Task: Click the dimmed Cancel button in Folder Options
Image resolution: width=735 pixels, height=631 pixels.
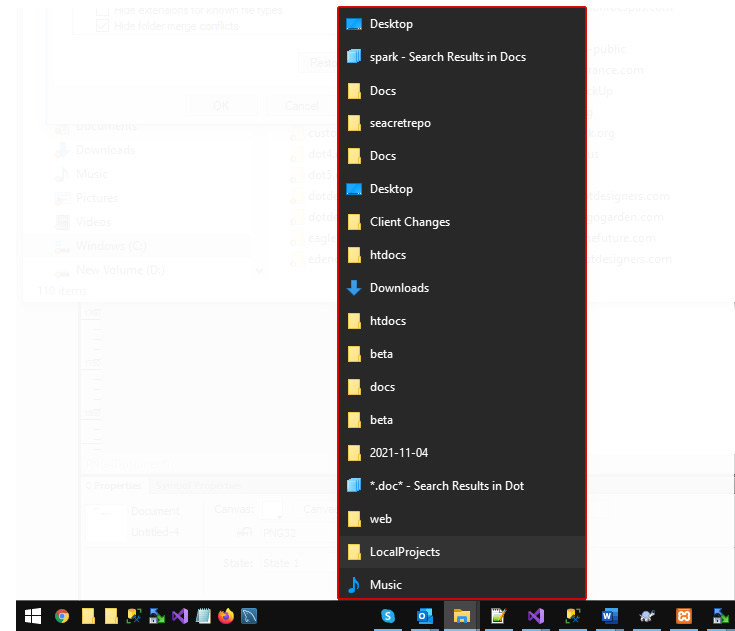Action: click(x=302, y=106)
